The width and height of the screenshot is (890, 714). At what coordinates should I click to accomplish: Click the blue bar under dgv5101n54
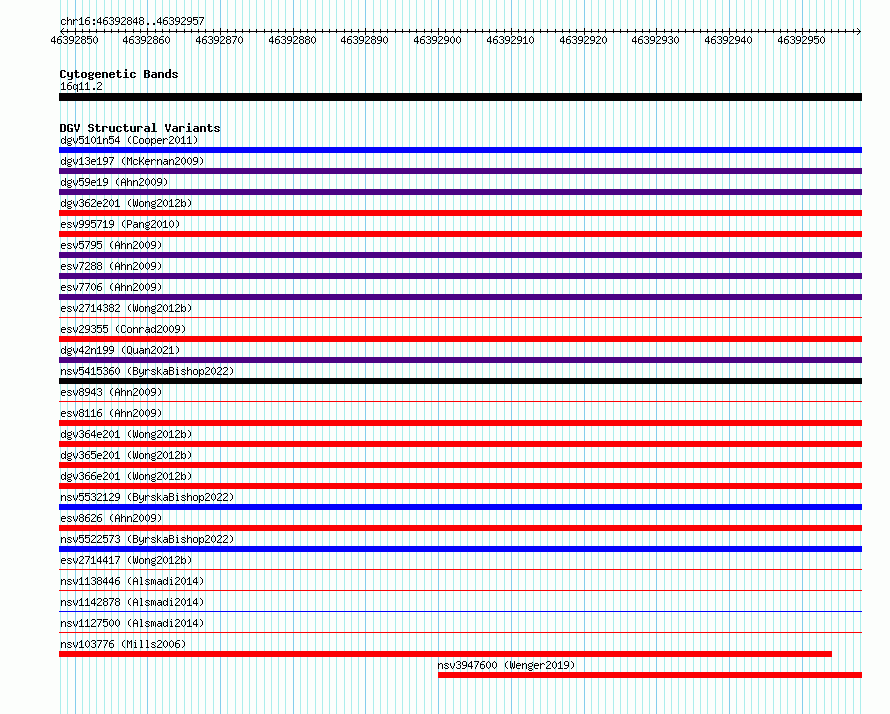(x=460, y=150)
